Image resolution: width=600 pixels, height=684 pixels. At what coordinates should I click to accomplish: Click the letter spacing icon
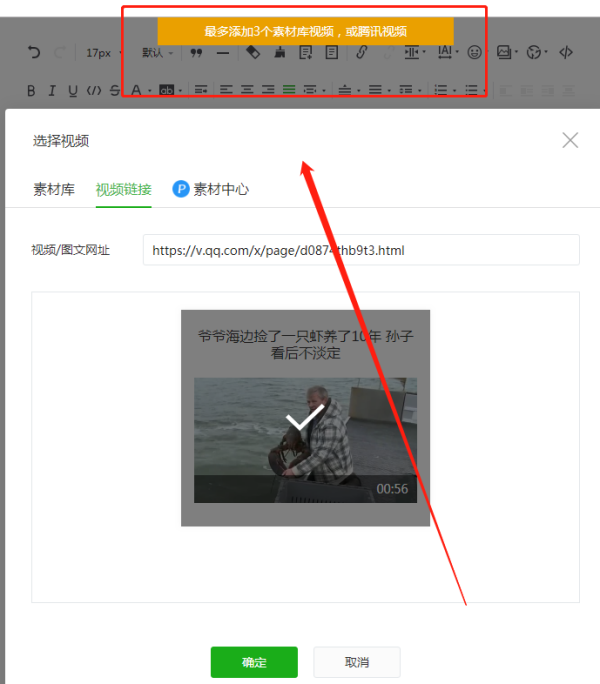pyautogui.click(x=445, y=52)
